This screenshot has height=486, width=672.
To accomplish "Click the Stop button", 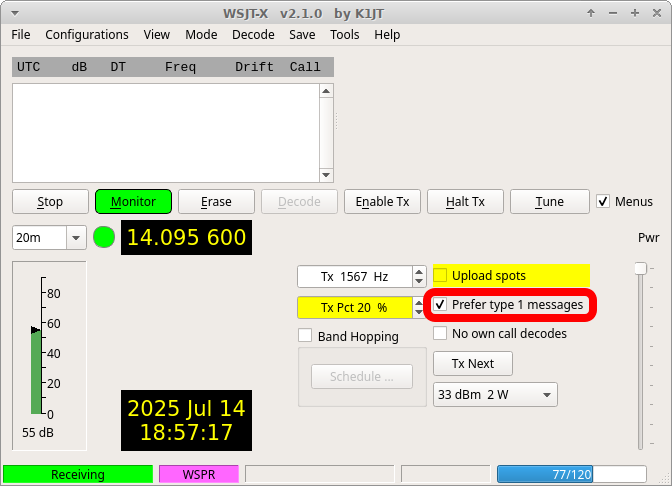I will pyautogui.click(x=50, y=201).
